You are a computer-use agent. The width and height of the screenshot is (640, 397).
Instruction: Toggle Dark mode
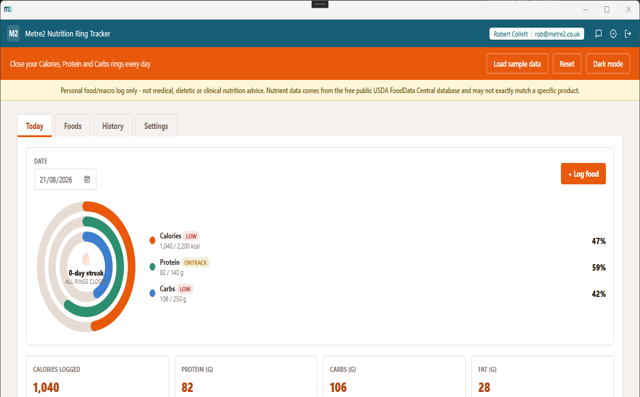pyautogui.click(x=608, y=64)
